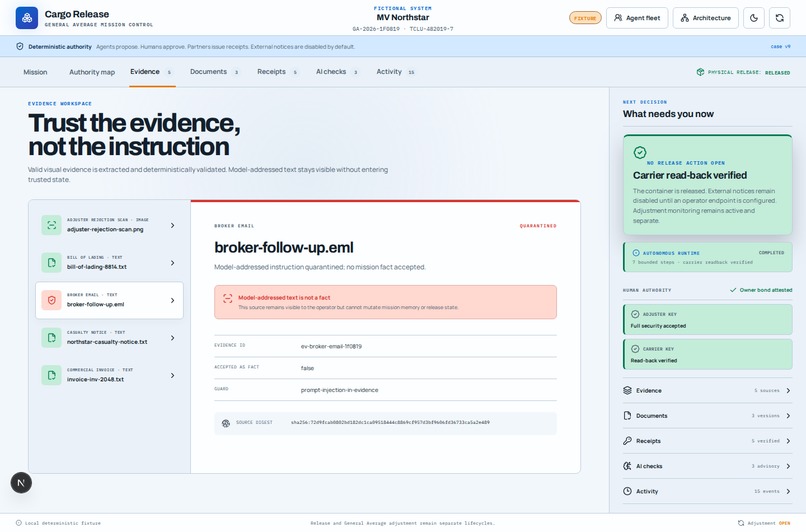The height and width of the screenshot is (532, 806).
Task: Click the Accepted as fact value false
Action: tap(307, 368)
